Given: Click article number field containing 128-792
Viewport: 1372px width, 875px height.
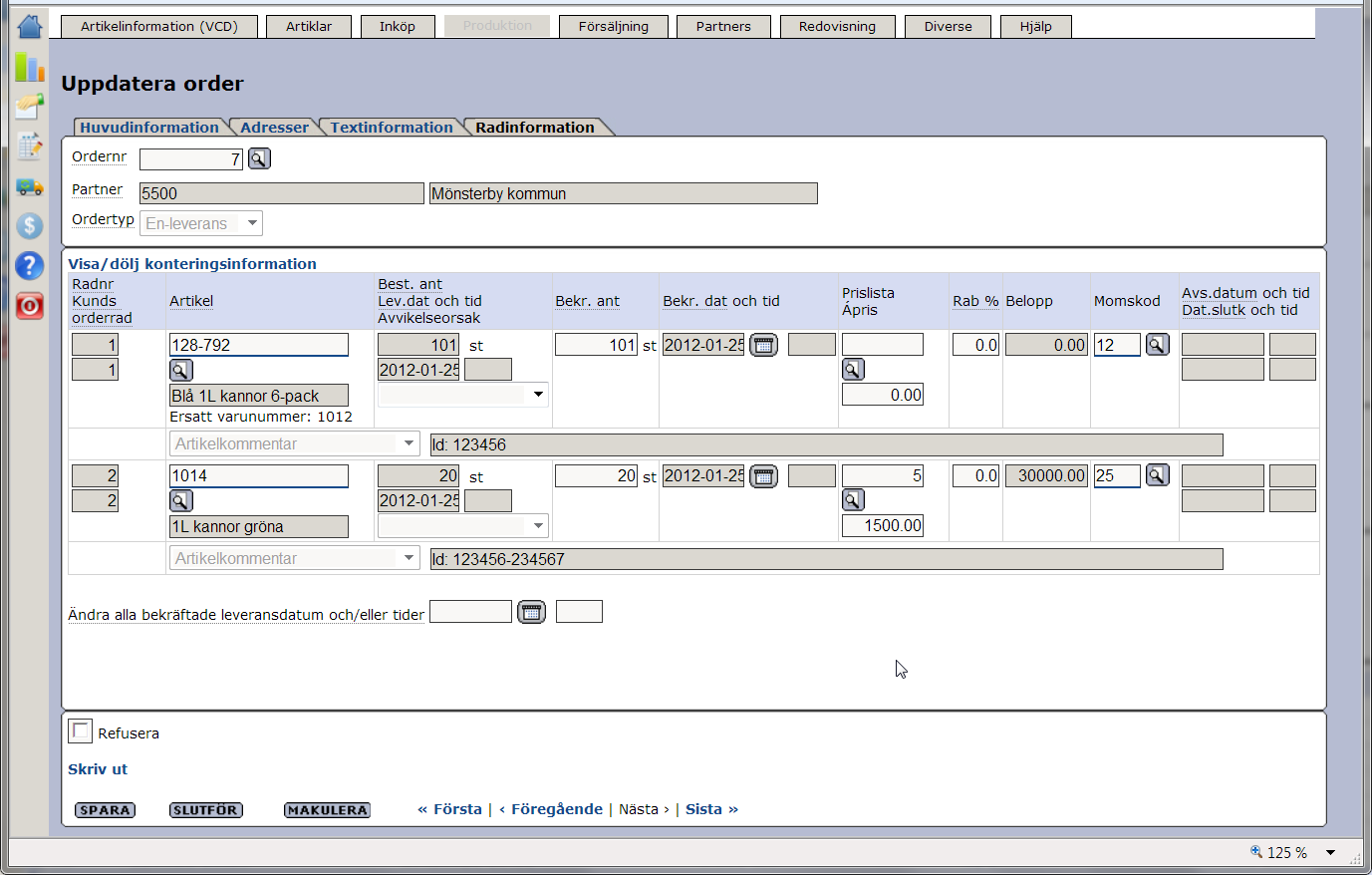Looking at the screenshot, I should click(x=259, y=345).
